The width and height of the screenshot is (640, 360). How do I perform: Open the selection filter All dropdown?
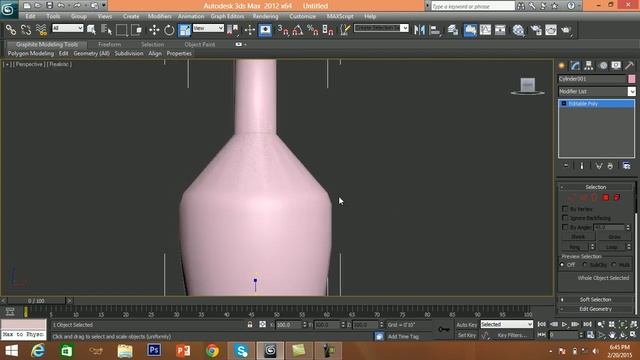coord(67,28)
